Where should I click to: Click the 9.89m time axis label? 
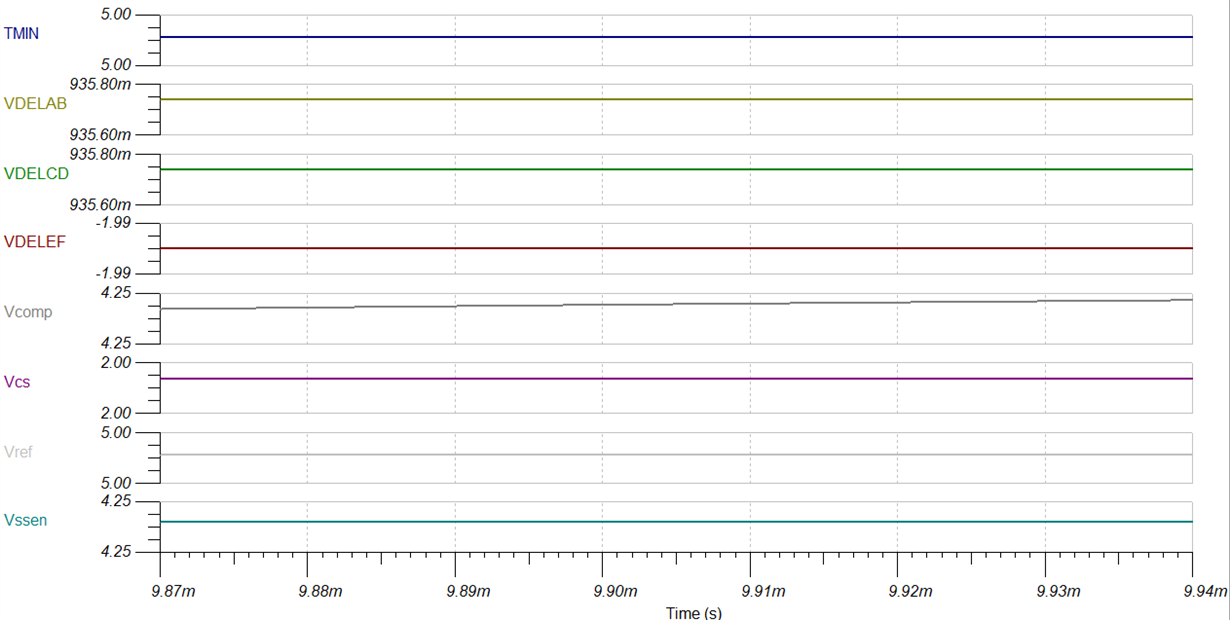468,592
